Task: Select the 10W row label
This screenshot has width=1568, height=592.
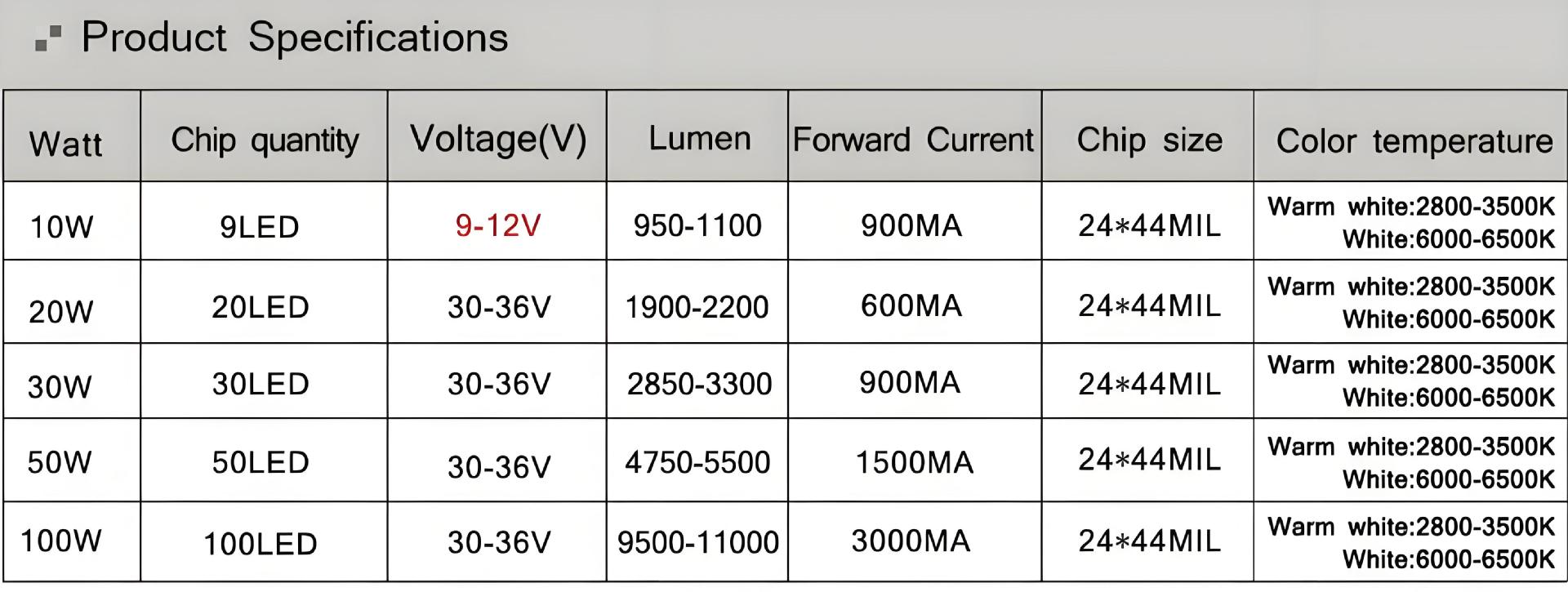Action: pos(61,226)
